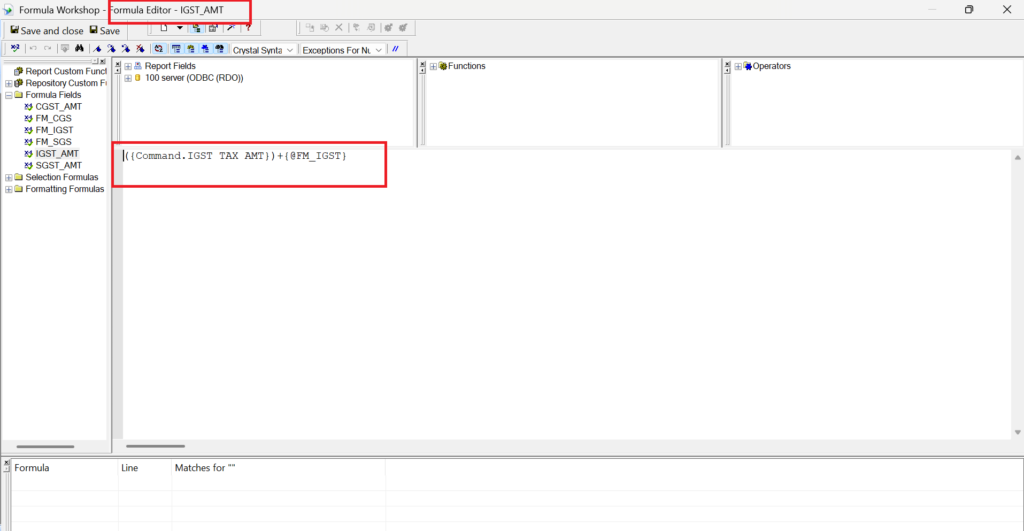Jump to next bookmark icon
This screenshot has height=531, width=1024.
tap(112, 49)
